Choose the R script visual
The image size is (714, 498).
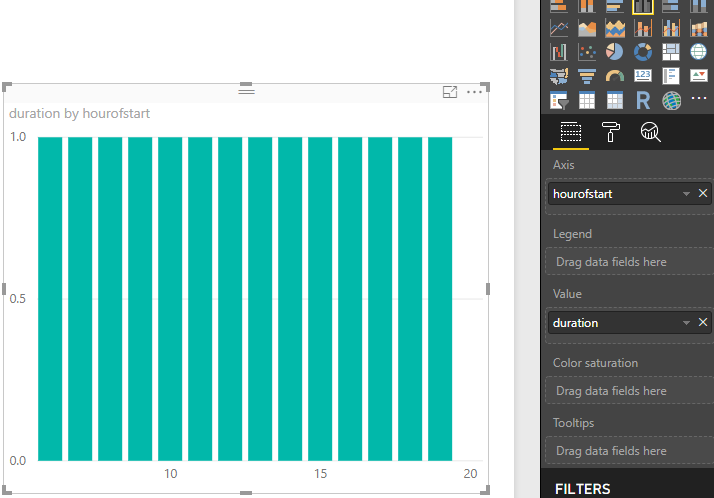[x=643, y=101]
